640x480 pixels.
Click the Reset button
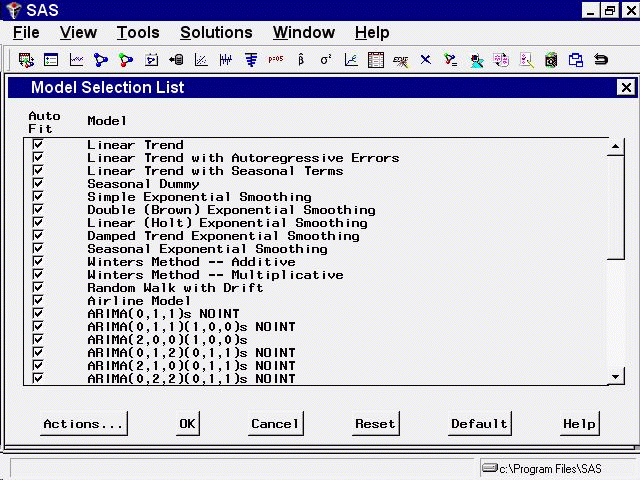point(376,424)
